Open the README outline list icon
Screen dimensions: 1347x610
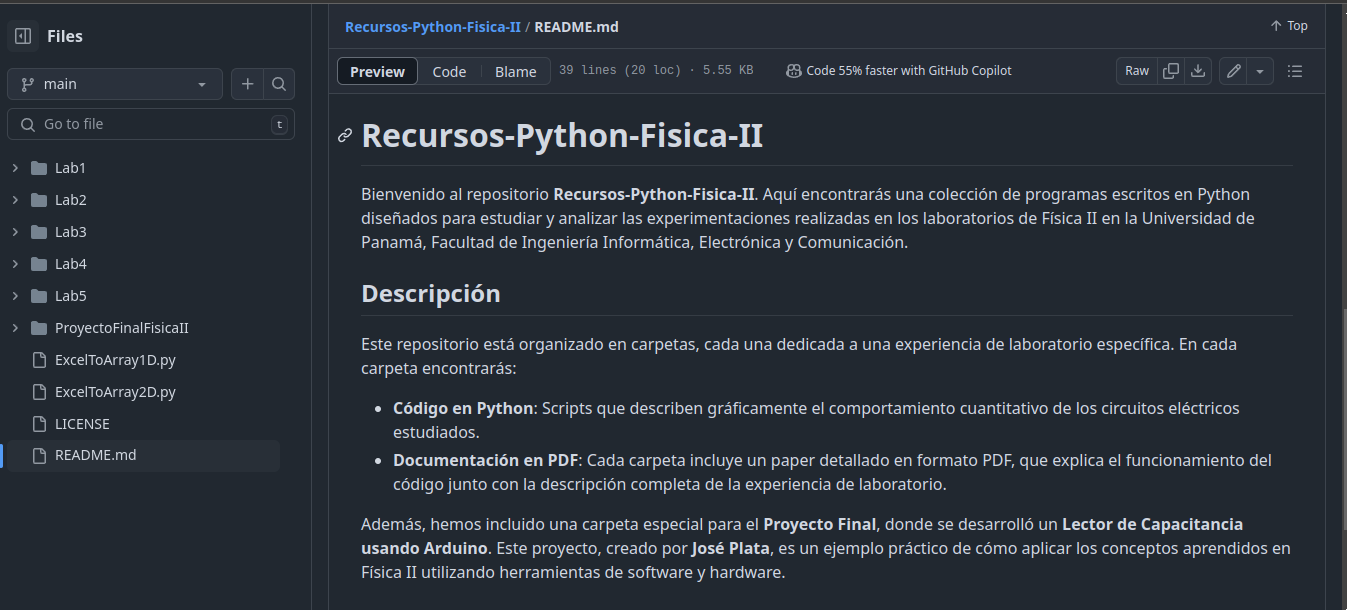pos(1295,71)
